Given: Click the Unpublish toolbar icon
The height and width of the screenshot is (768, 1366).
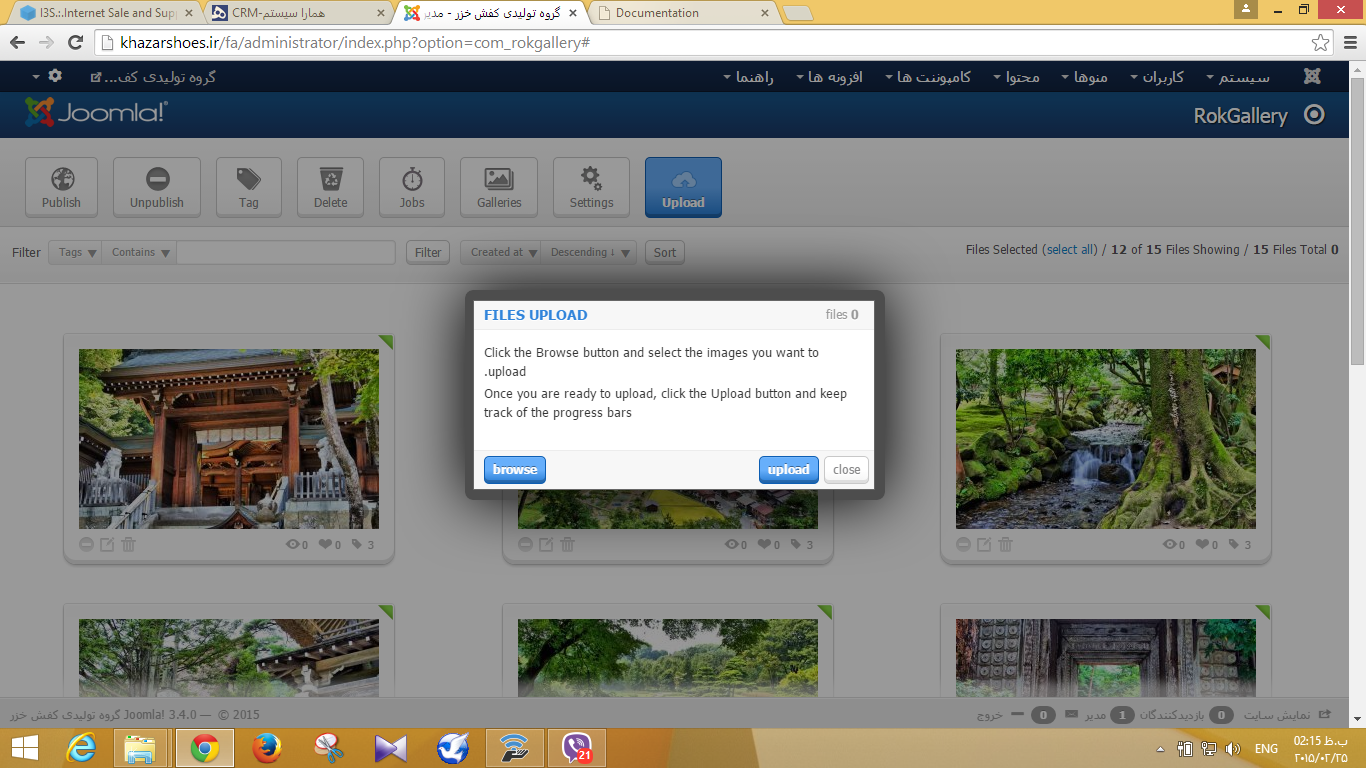Looking at the screenshot, I should (x=157, y=187).
